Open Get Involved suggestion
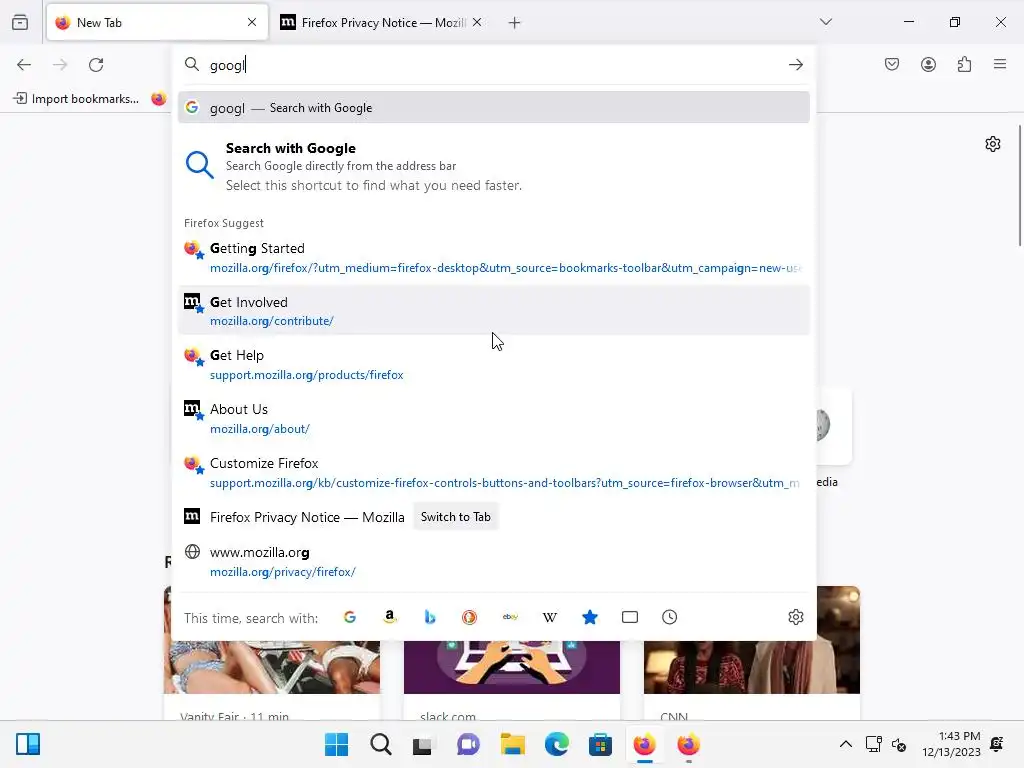The image size is (1024, 768). (x=494, y=311)
